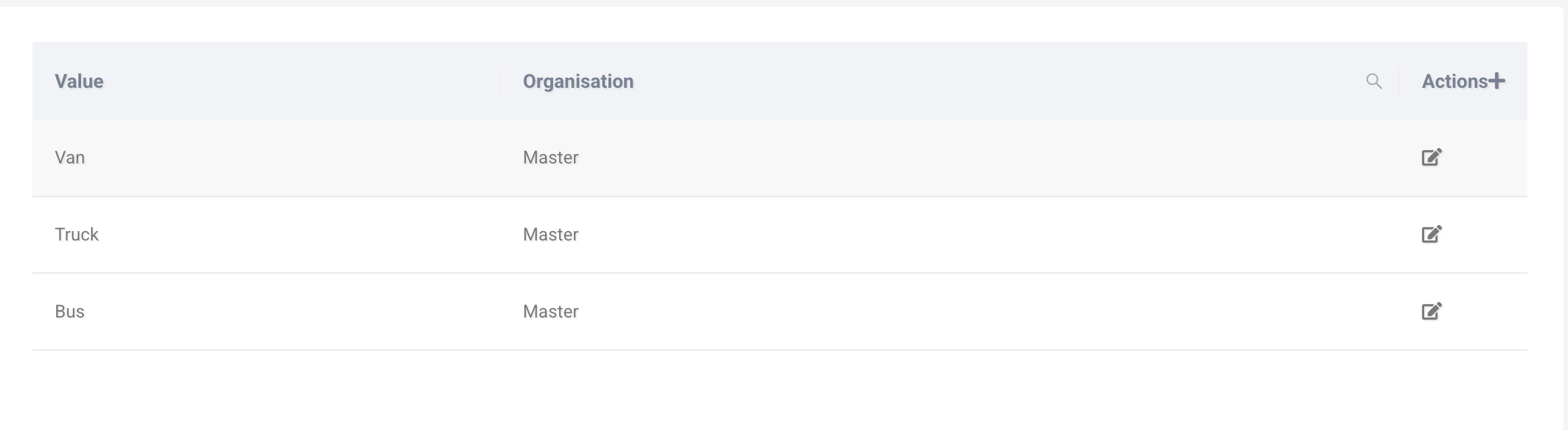Click the divider between Value and Organisation headers

click(500, 81)
